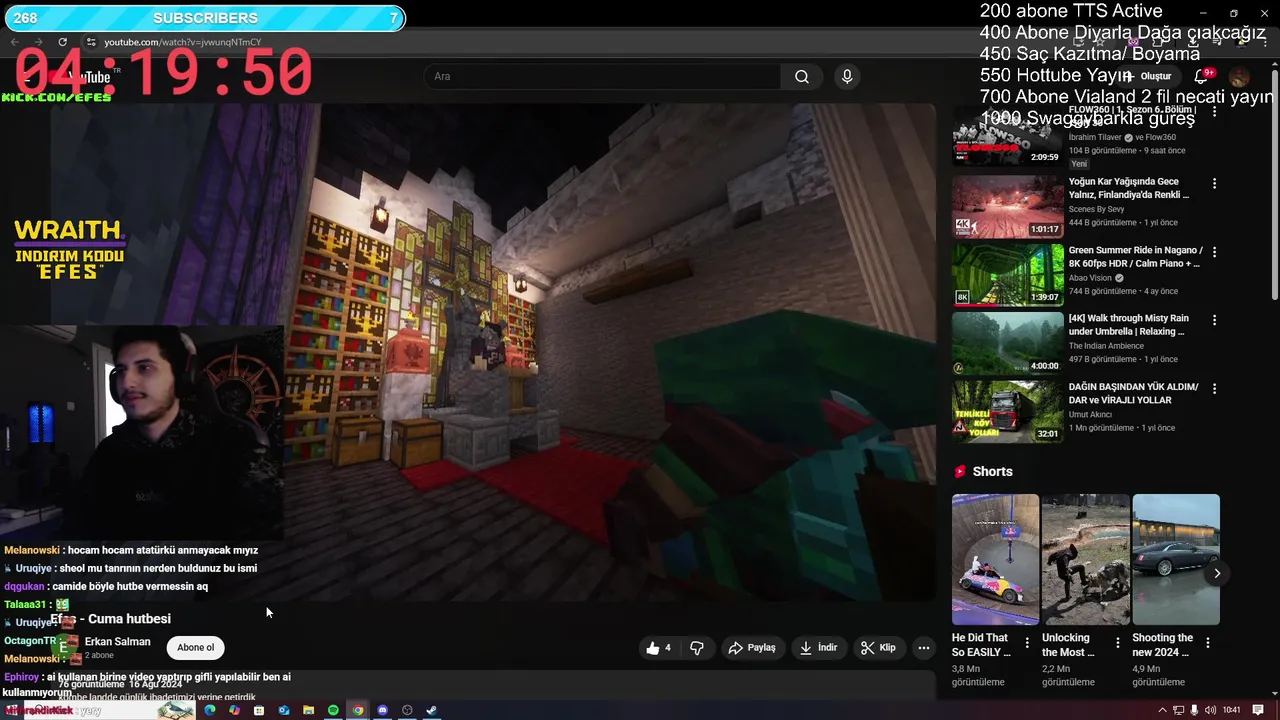The width and height of the screenshot is (1280, 720).
Task: Open YouTube notifications bell
Action: coord(1203,76)
